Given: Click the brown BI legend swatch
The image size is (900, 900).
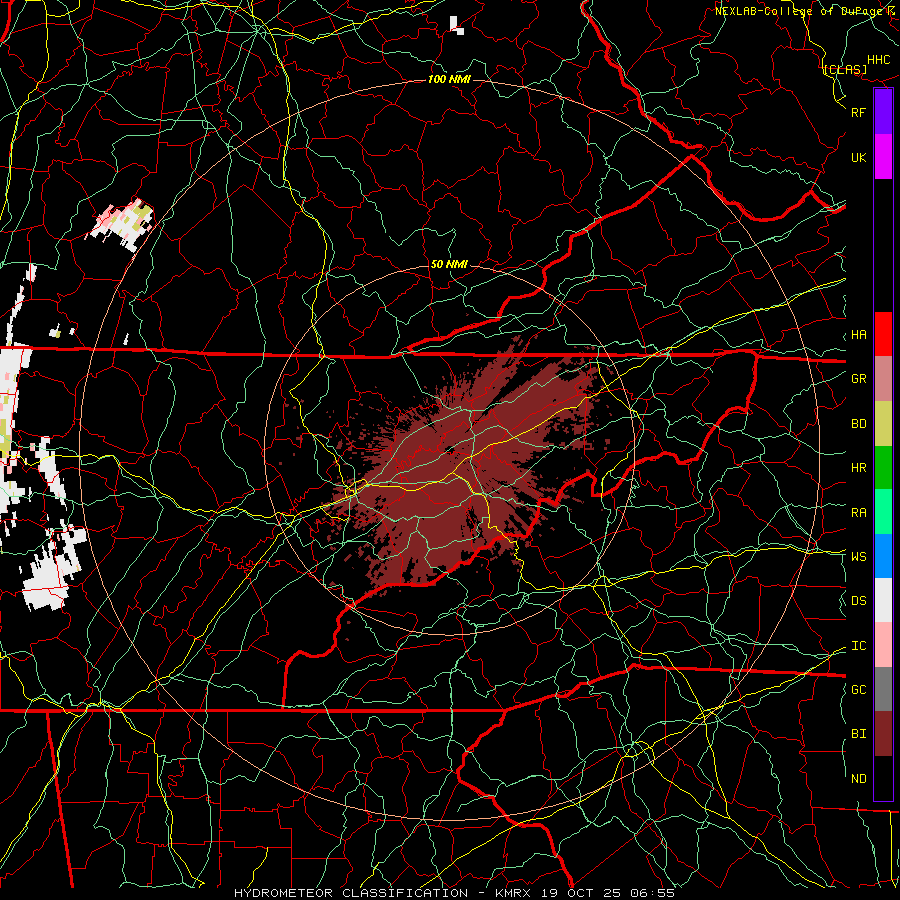Looking at the screenshot, I should point(883,734).
